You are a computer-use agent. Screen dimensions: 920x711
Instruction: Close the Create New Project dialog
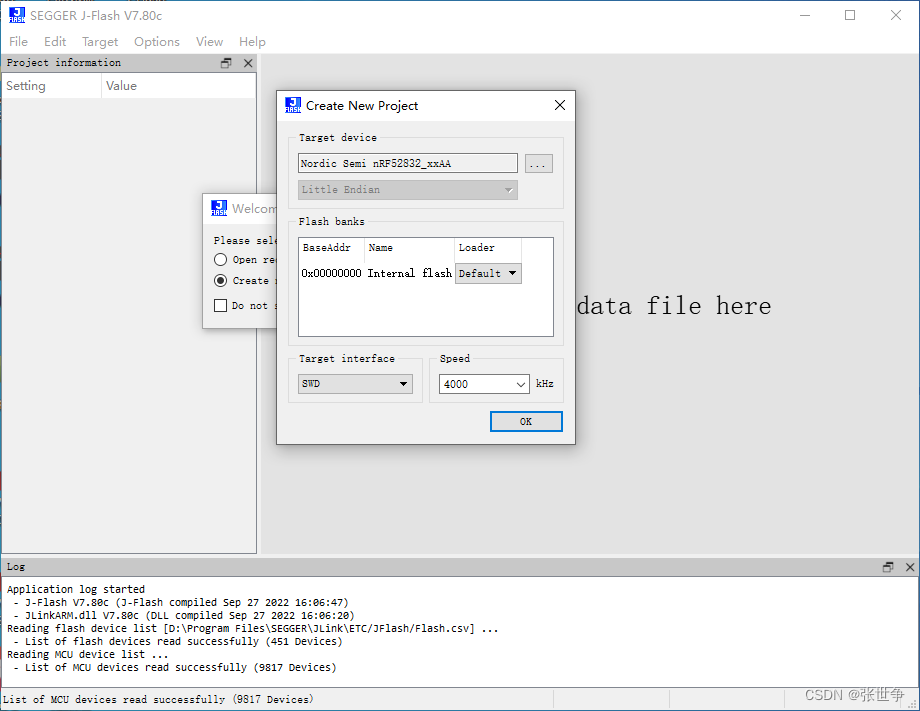click(x=560, y=105)
